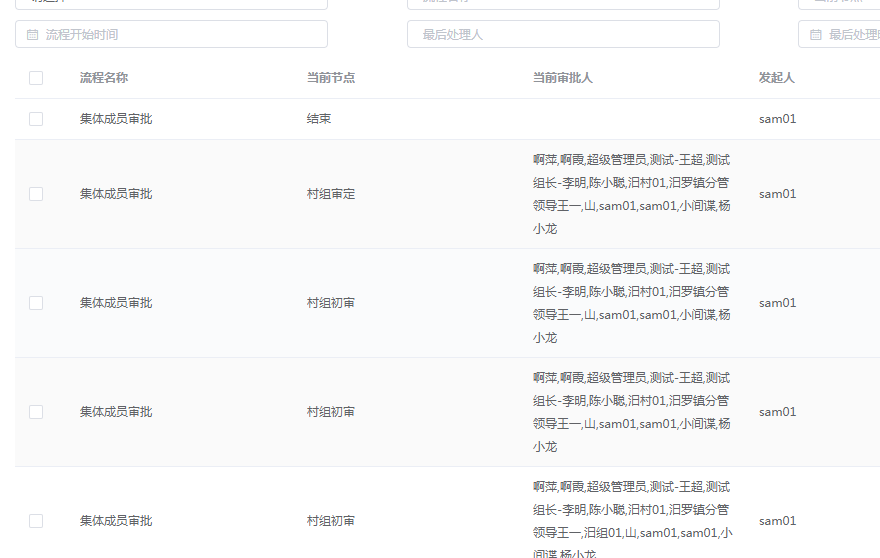Focus the 流程开始时间 date input

coord(171,34)
